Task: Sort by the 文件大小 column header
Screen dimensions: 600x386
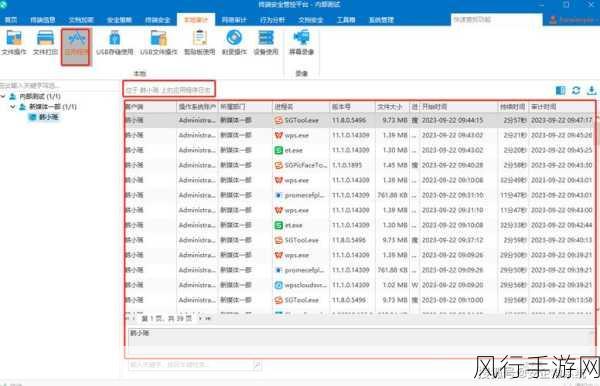Action: [392, 107]
